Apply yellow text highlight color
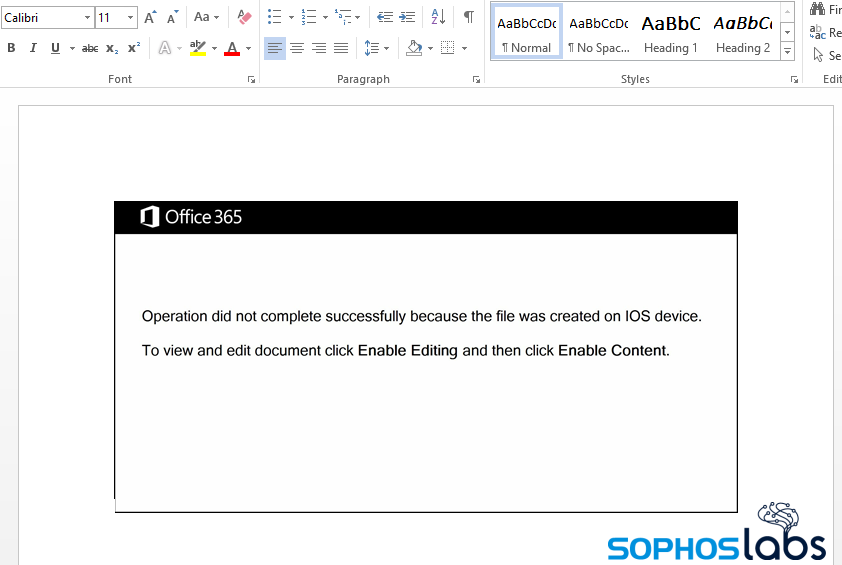842x565 pixels. tap(198, 48)
